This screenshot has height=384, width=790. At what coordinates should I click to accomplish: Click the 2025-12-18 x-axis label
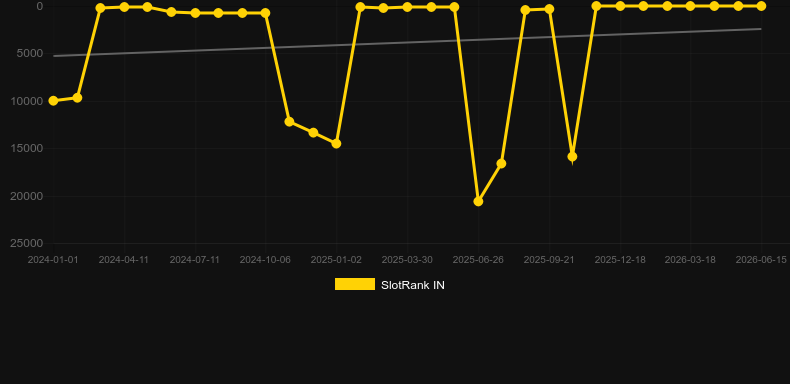tap(620, 260)
